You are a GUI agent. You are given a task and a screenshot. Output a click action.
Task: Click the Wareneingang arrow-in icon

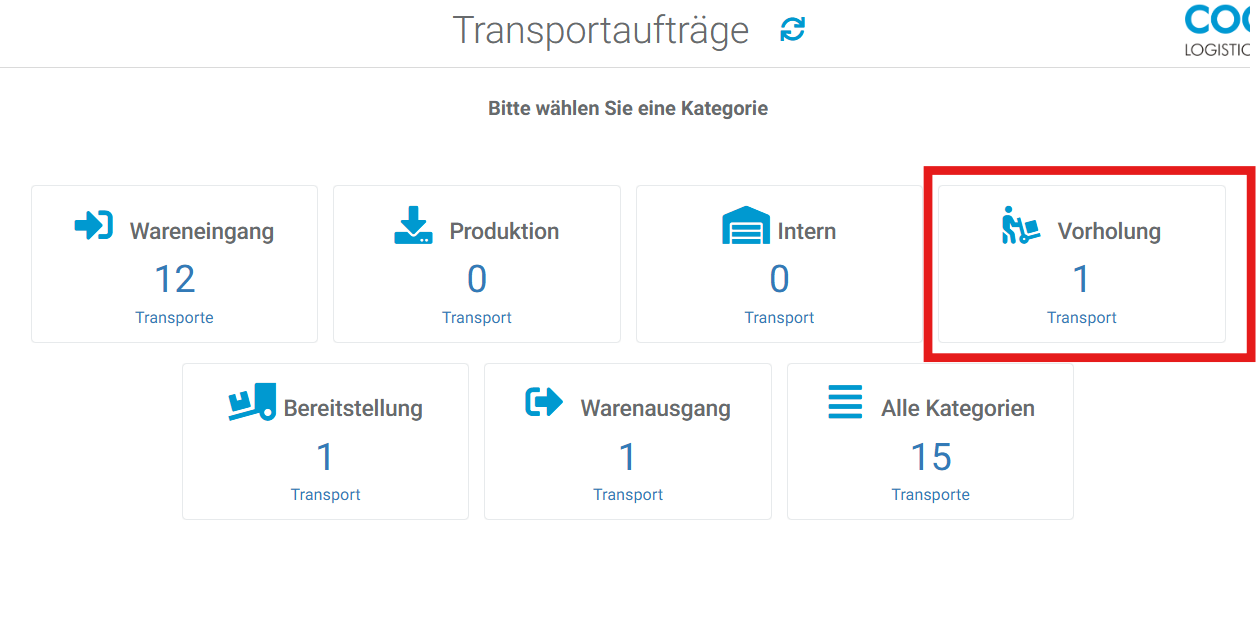click(94, 226)
